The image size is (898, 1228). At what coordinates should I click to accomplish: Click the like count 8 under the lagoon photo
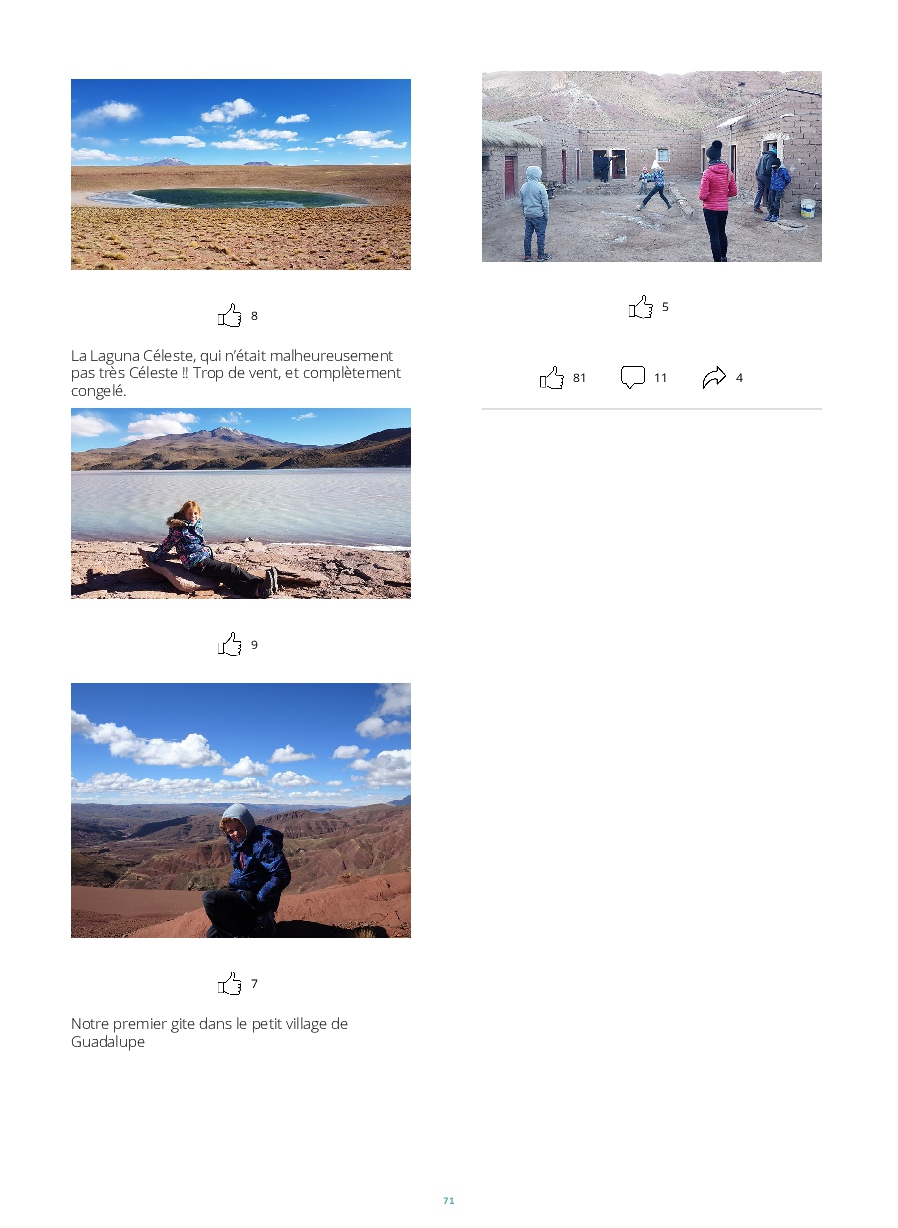[254, 316]
